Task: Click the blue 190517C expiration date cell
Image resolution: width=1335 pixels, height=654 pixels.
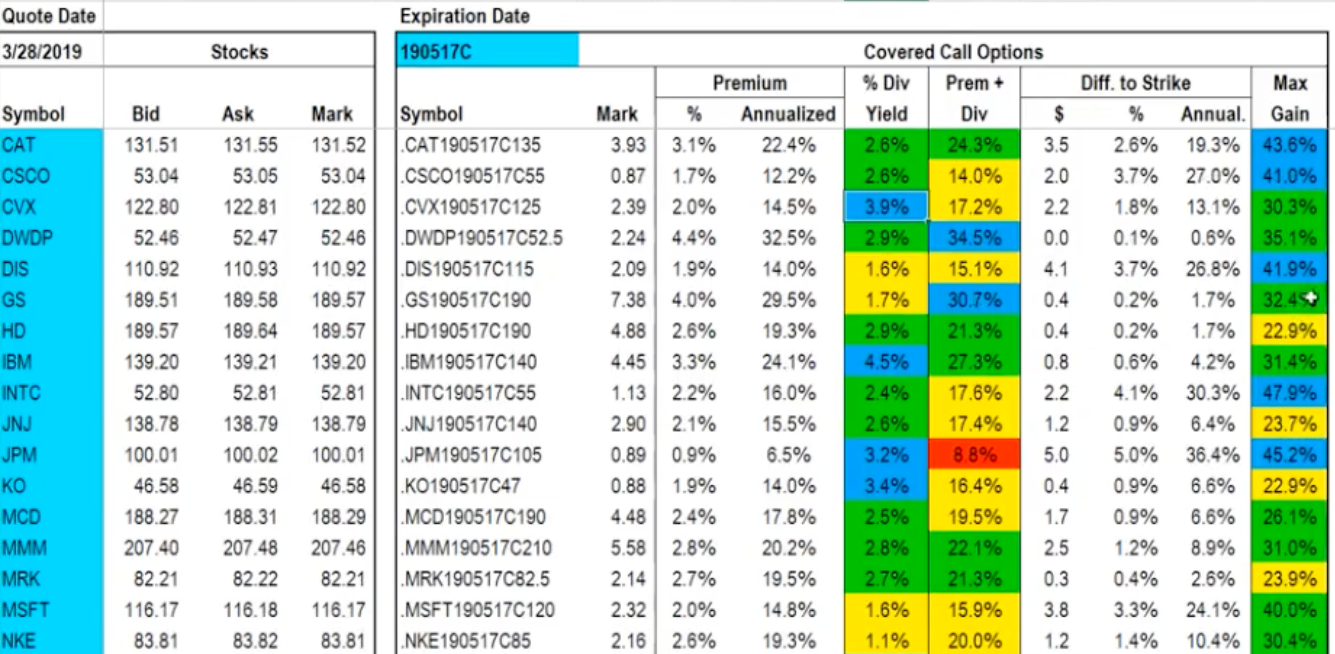Action: pyautogui.click(x=487, y=51)
